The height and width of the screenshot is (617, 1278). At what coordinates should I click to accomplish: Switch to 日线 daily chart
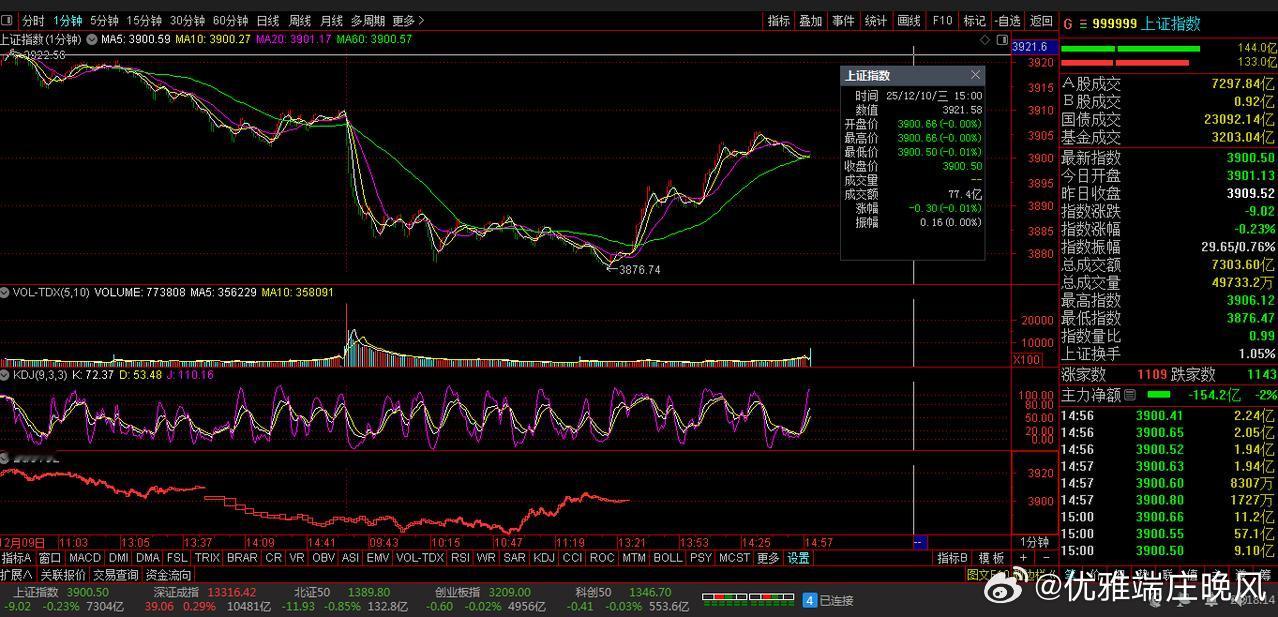268,20
